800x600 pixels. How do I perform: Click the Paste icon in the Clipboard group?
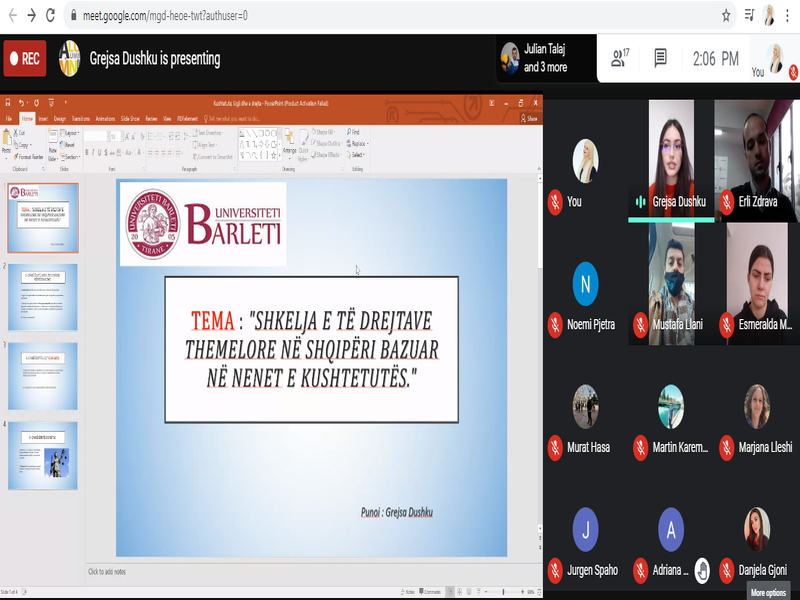[8, 143]
